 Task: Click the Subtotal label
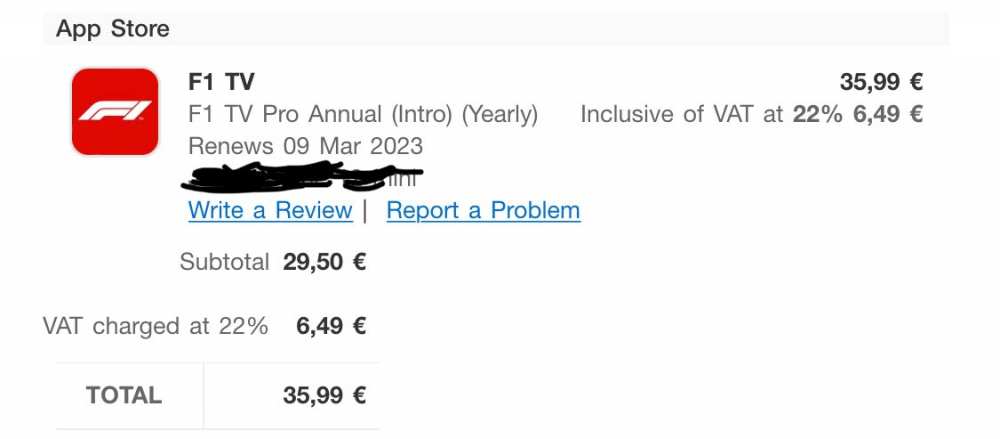tap(224, 262)
